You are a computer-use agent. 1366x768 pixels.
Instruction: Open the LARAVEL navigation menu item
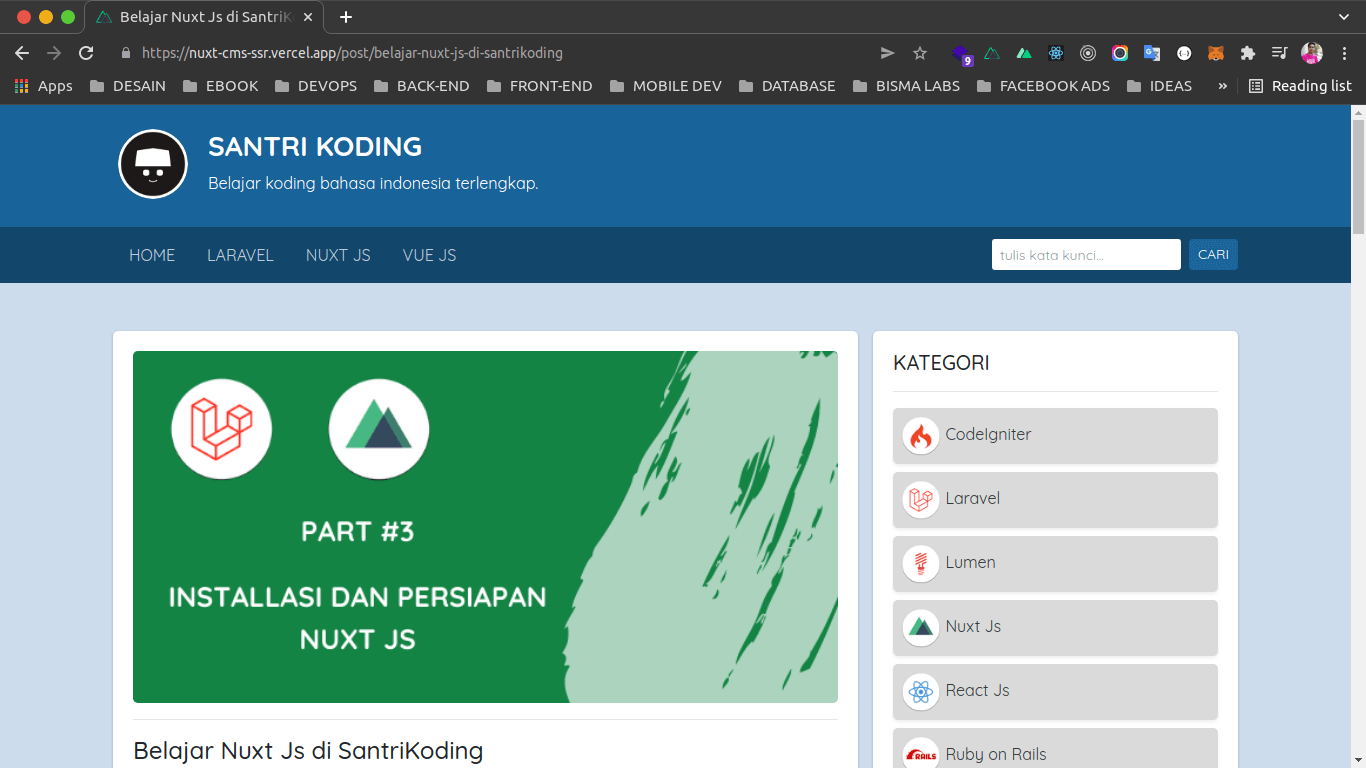tap(240, 255)
